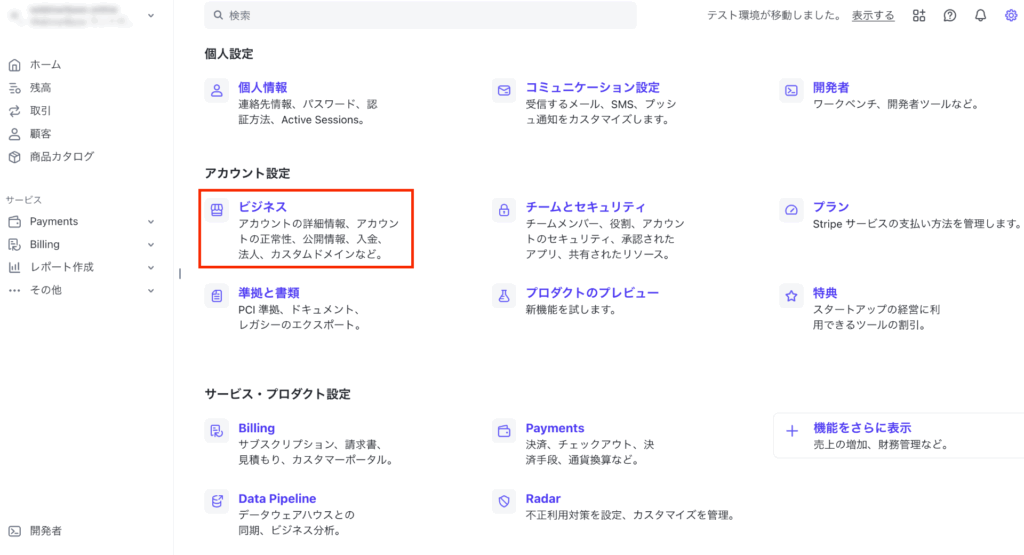
Task: Expand the Billing sidebar section
Action: (151, 245)
